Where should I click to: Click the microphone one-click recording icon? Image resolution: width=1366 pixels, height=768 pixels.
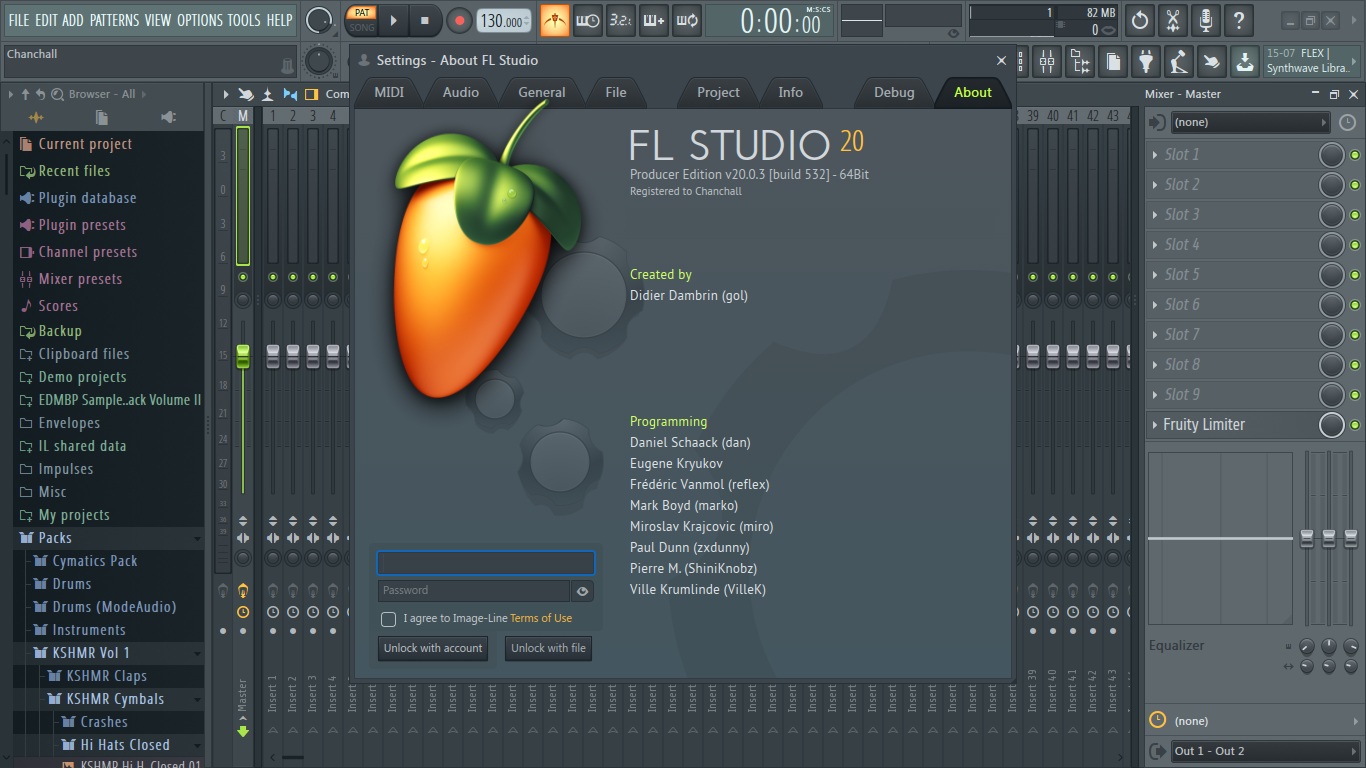[1206, 20]
